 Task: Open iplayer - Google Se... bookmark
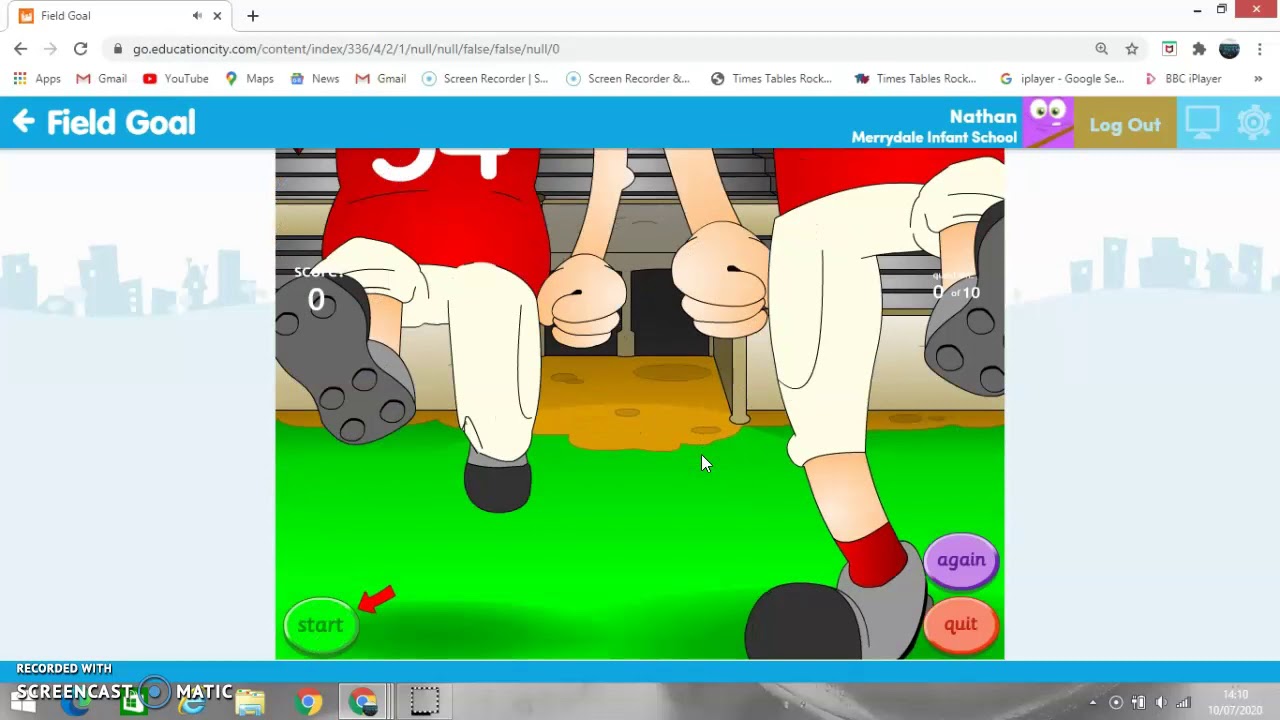coord(1061,78)
